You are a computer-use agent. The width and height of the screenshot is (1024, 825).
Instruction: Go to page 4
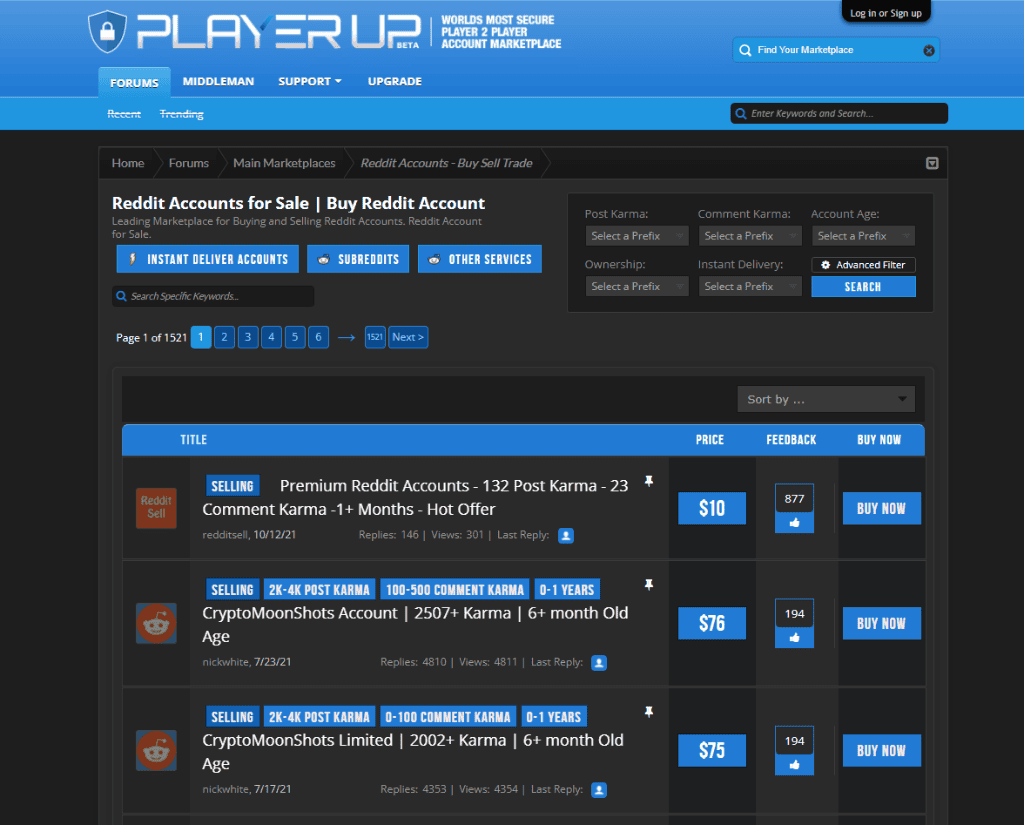pyautogui.click(x=271, y=337)
